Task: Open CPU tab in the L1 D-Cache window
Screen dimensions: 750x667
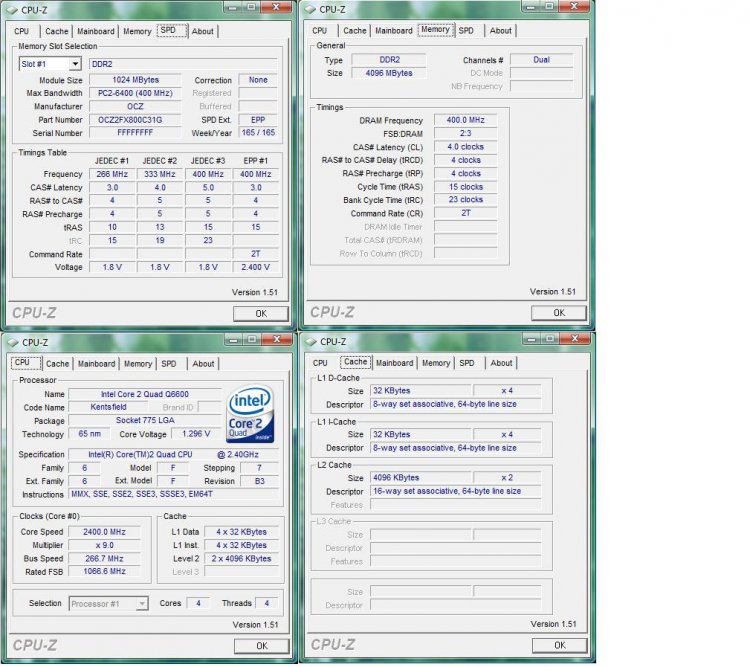Action: coord(320,363)
